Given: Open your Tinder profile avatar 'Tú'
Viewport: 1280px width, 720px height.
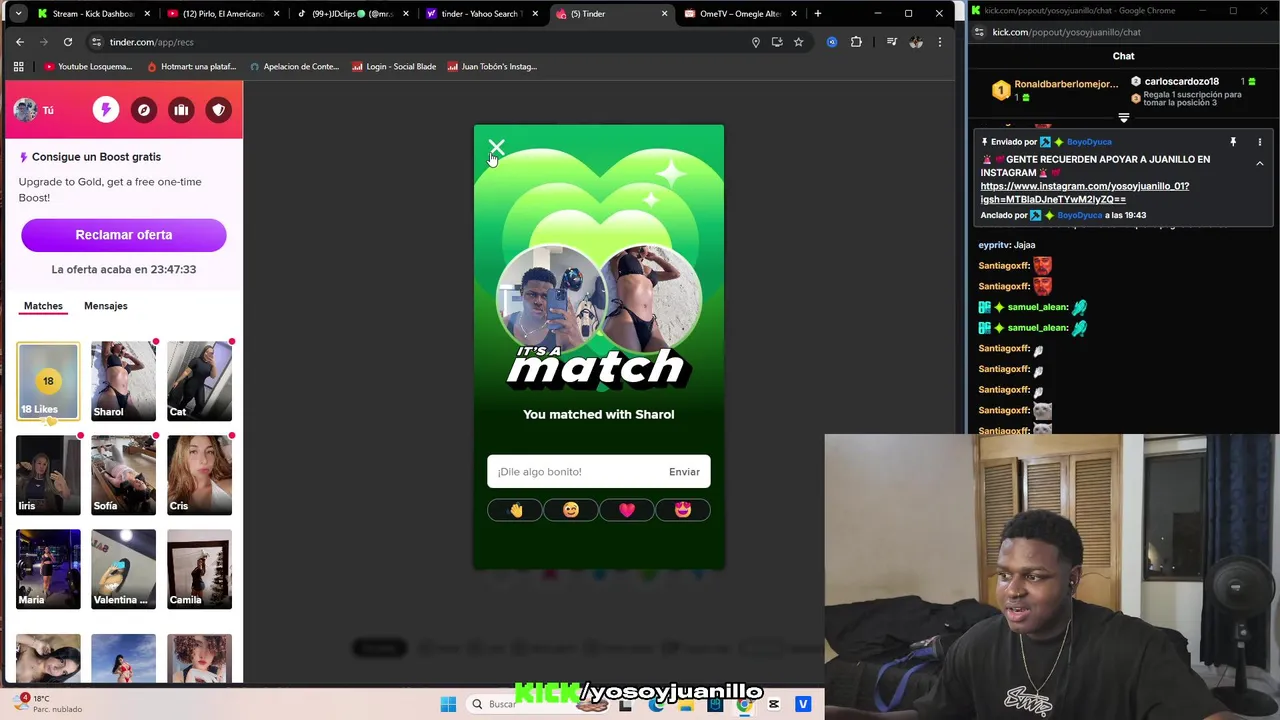Looking at the screenshot, I should coord(34,110).
